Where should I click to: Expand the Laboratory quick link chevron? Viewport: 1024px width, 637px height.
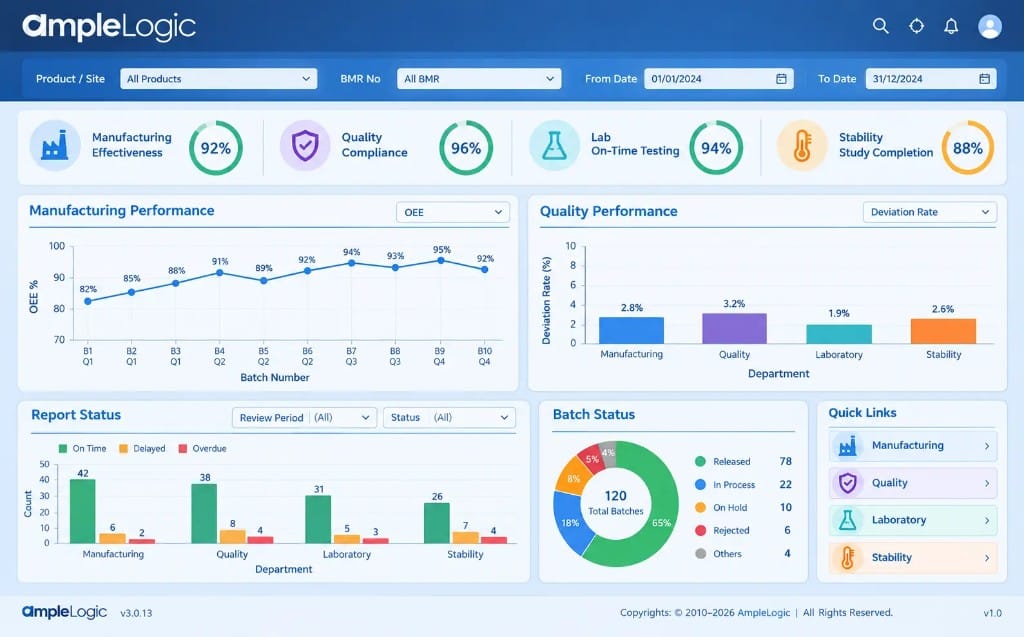pos(986,520)
